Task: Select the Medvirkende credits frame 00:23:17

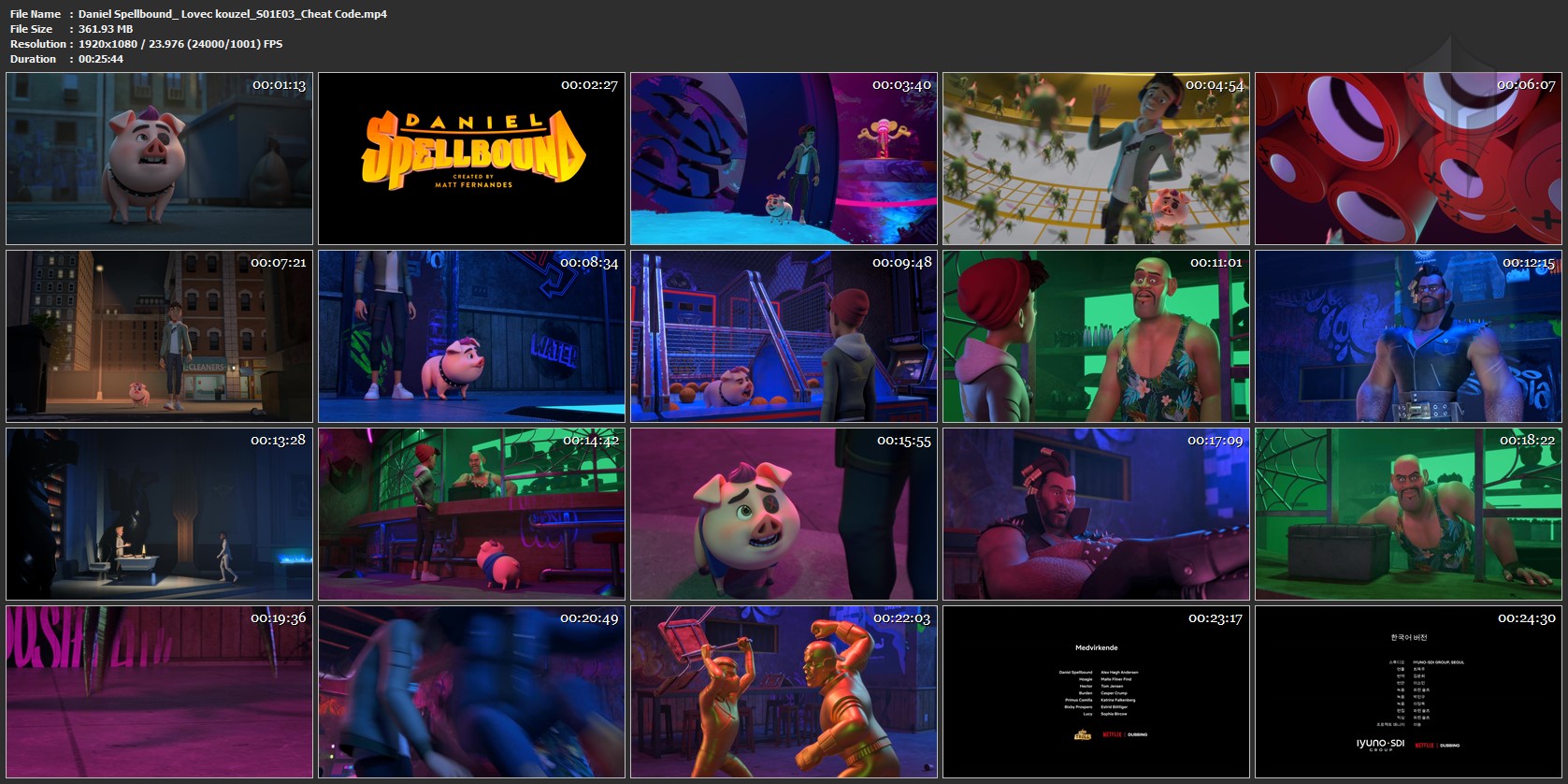Action: tap(1096, 691)
